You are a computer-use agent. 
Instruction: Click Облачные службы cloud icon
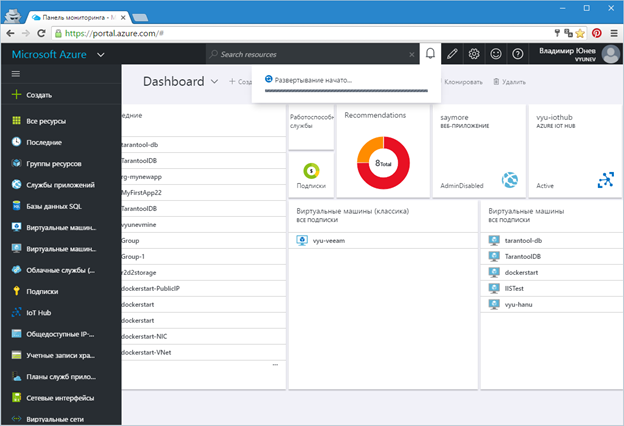coord(16,270)
